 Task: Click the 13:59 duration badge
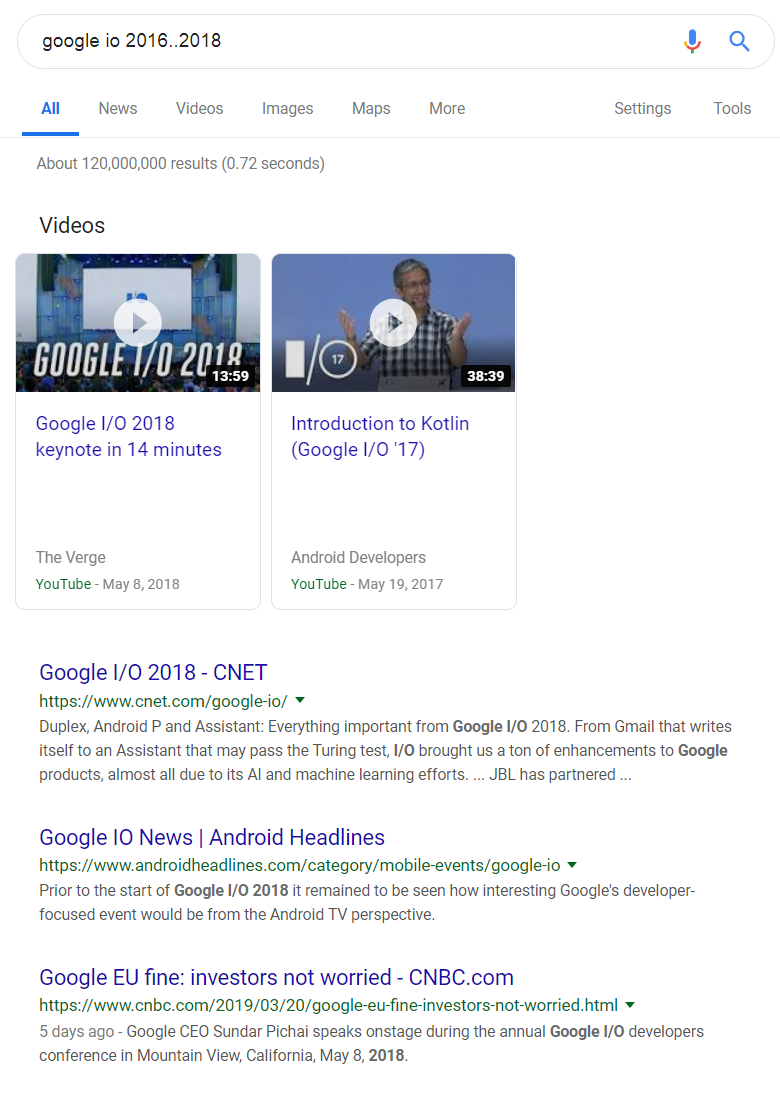click(231, 376)
